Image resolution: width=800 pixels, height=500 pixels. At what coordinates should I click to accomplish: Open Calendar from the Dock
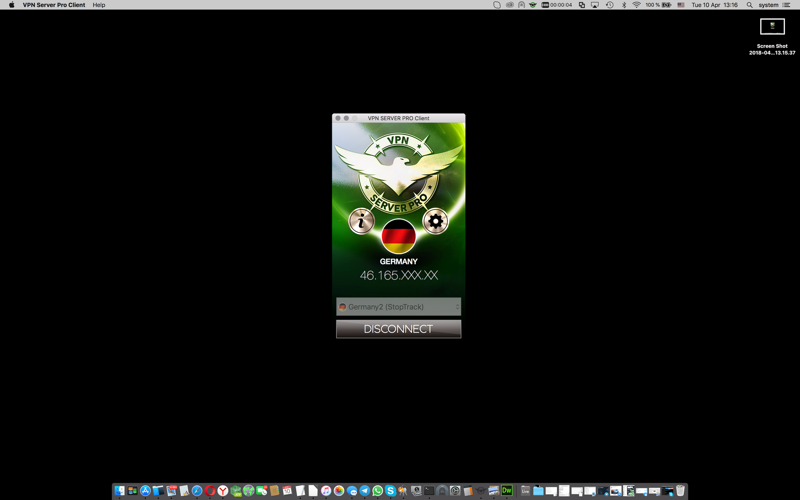point(287,490)
